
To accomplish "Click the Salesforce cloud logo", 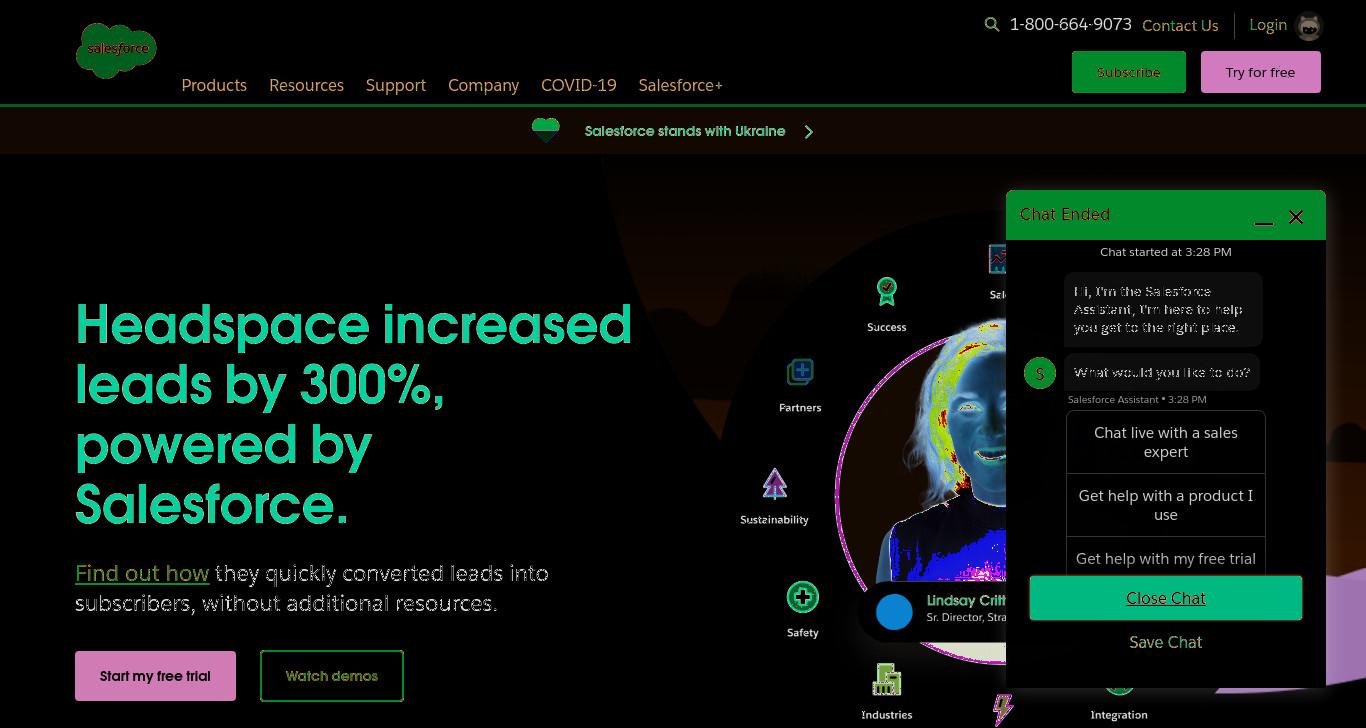I will (116, 50).
